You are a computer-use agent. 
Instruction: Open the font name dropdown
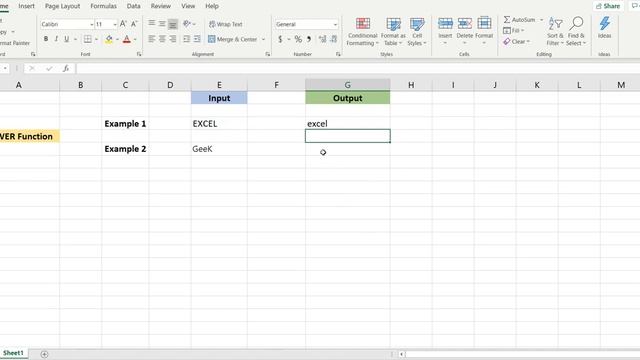click(x=91, y=24)
